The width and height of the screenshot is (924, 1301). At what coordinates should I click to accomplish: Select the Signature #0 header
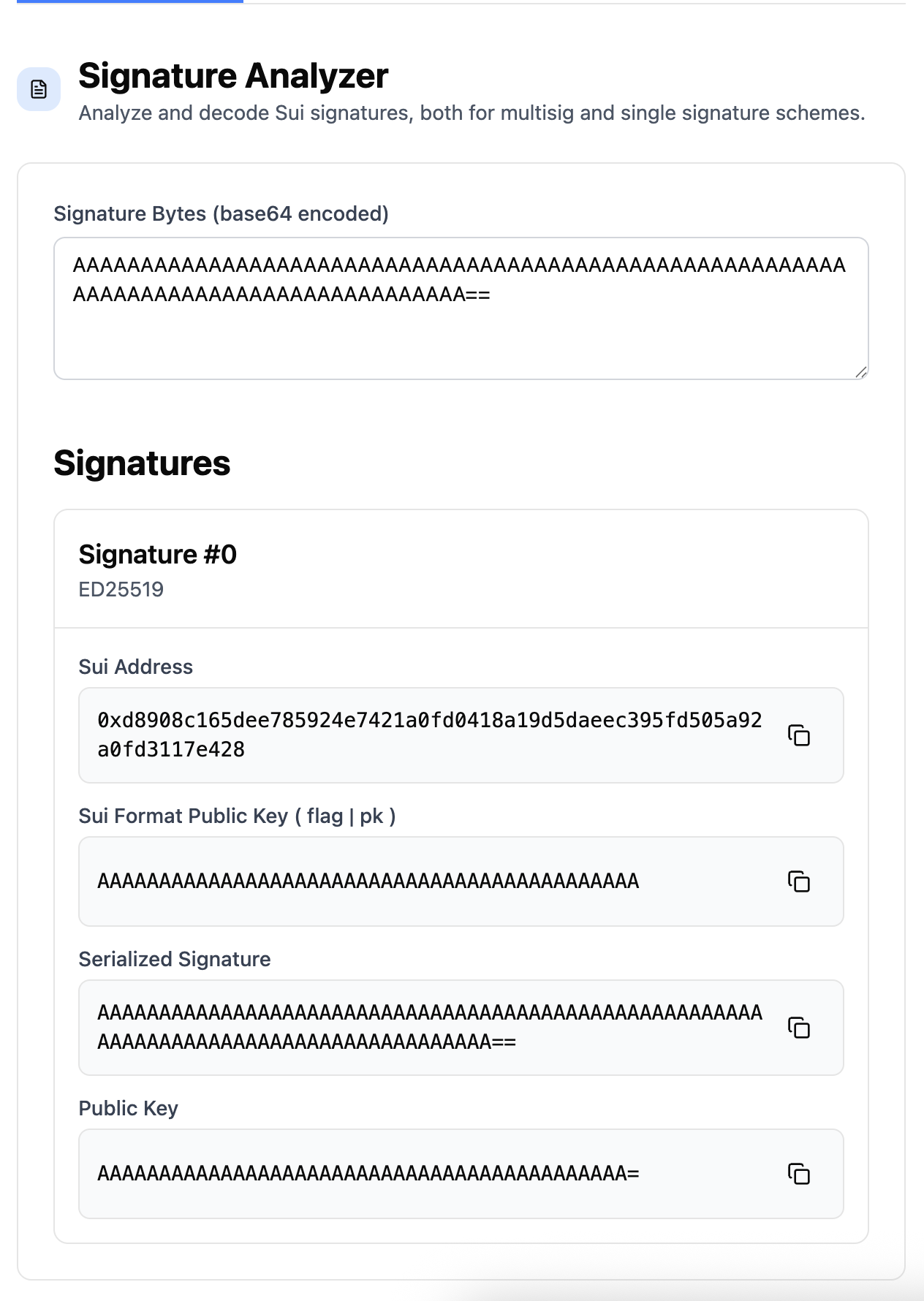[158, 554]
